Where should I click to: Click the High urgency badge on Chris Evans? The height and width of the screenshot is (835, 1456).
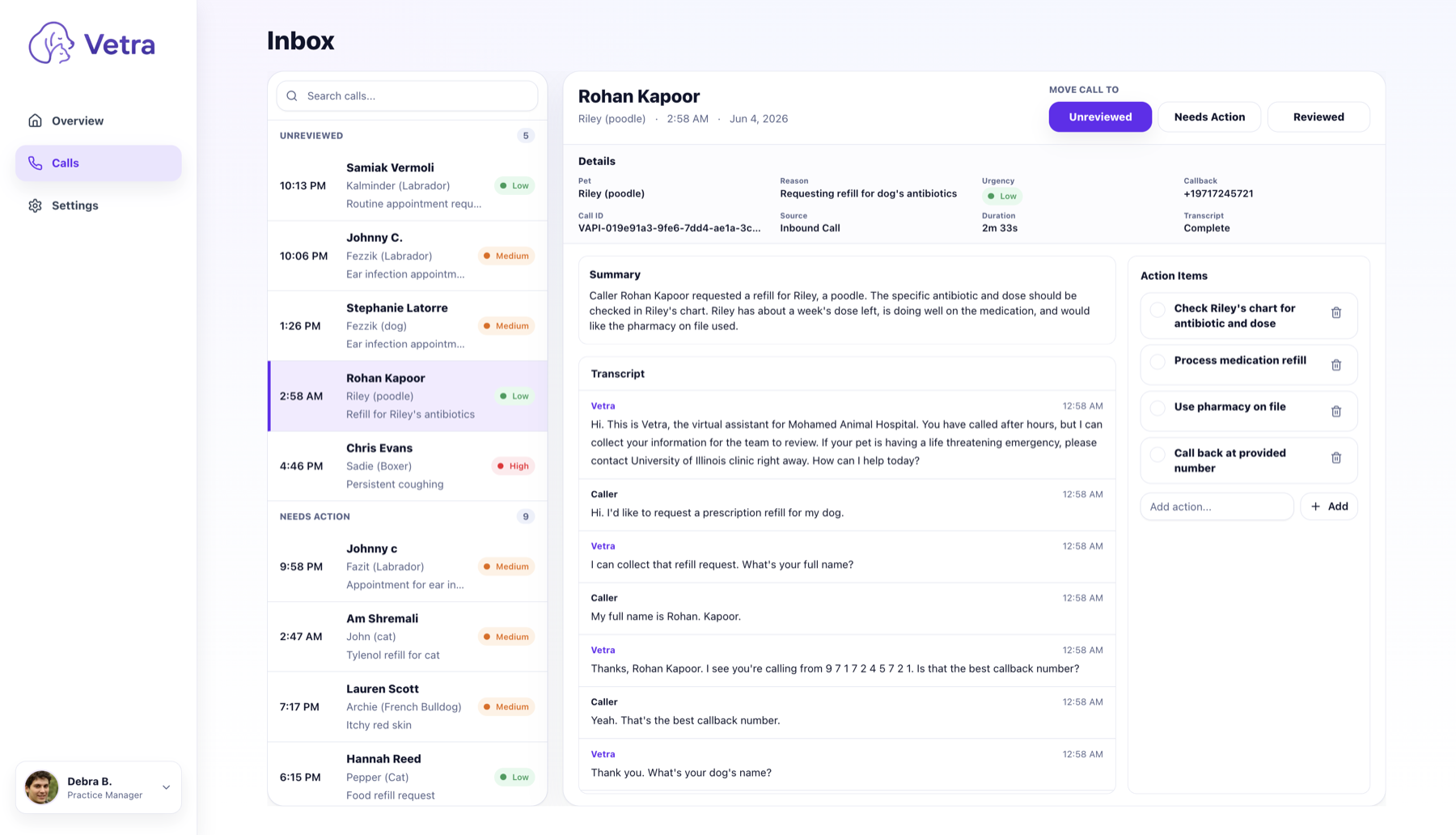point(513,466)
